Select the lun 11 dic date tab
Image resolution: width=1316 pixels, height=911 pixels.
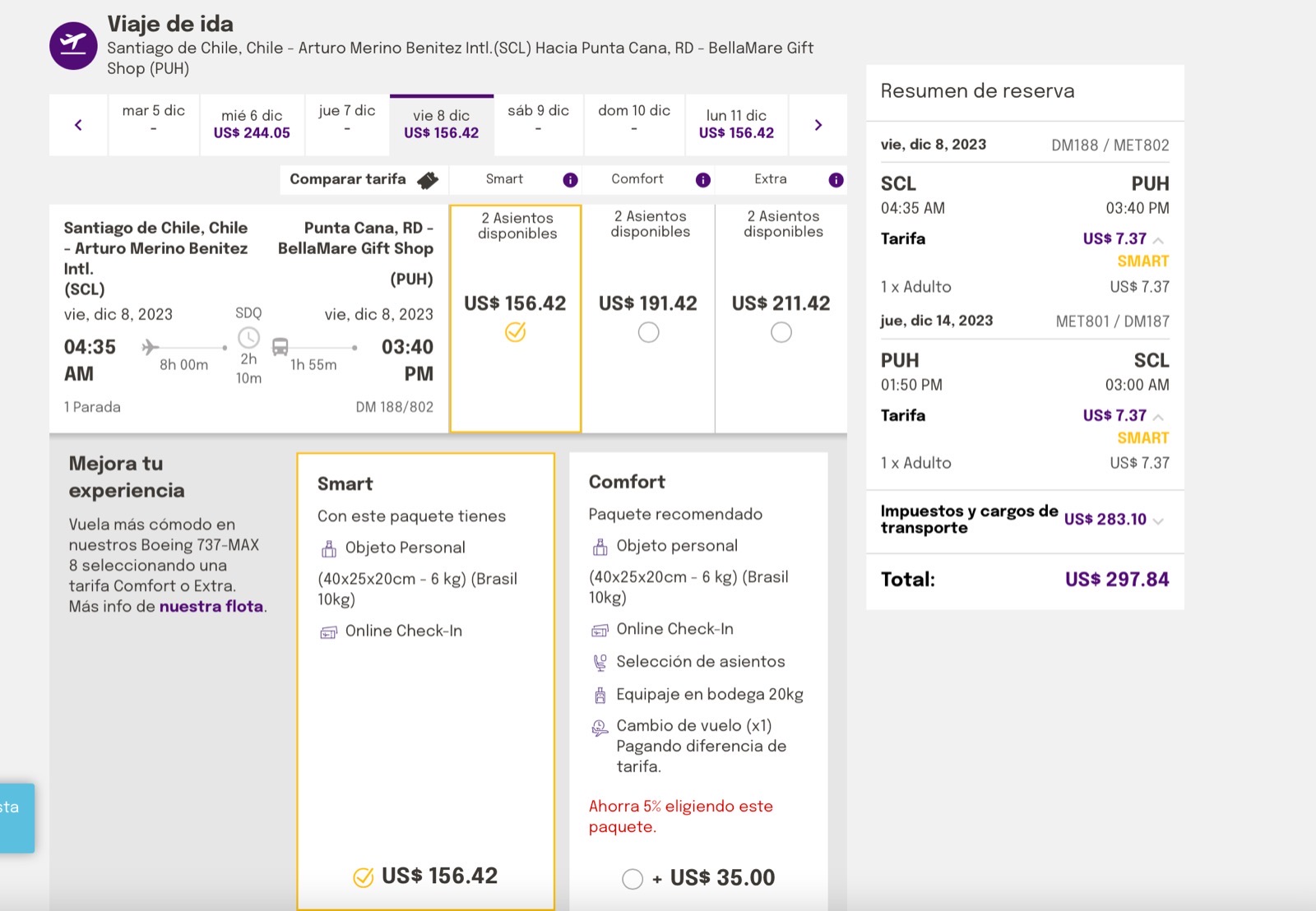[x=736, y=125]
